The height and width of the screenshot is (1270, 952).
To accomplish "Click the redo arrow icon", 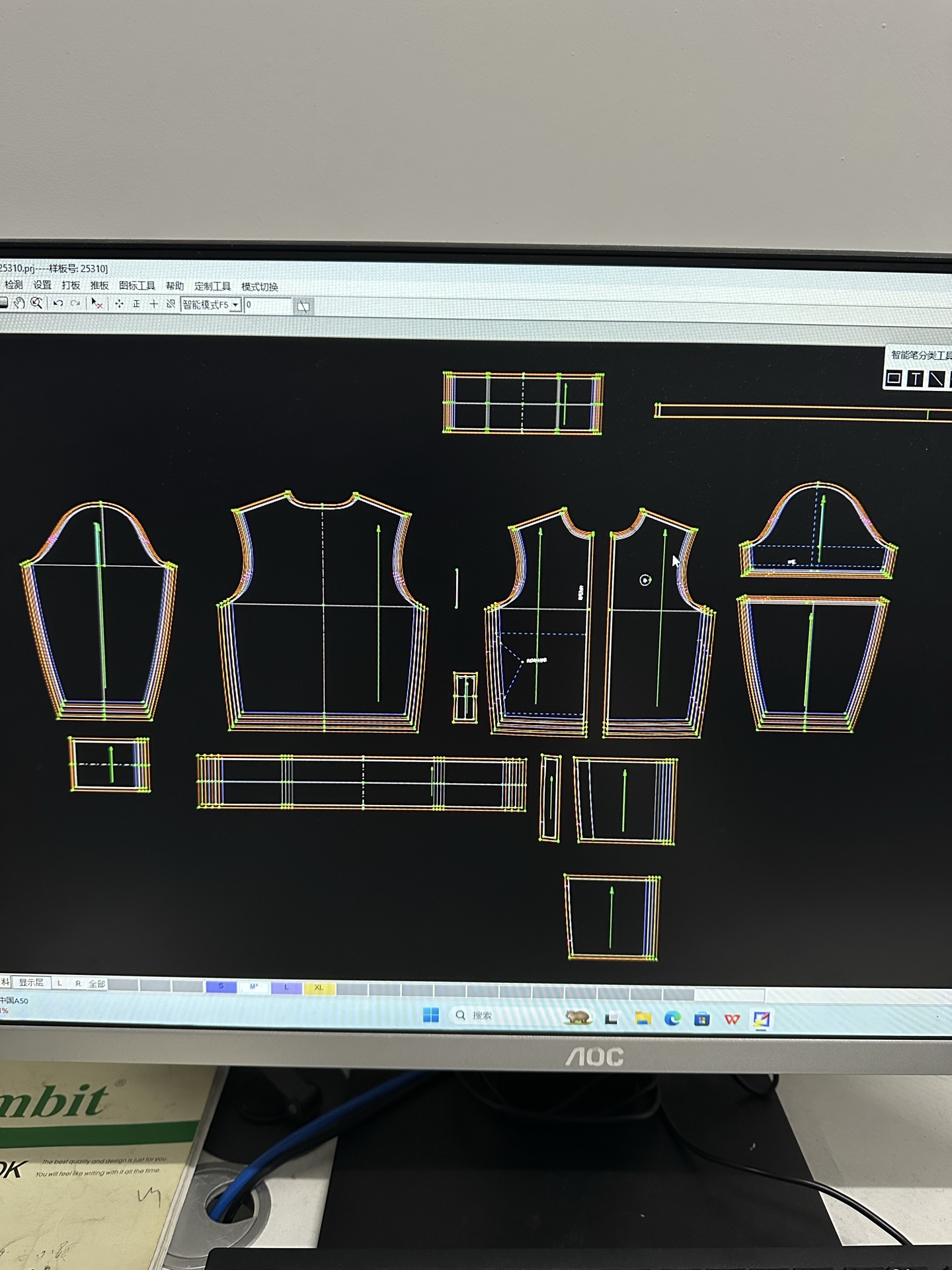I will [75, 303].
